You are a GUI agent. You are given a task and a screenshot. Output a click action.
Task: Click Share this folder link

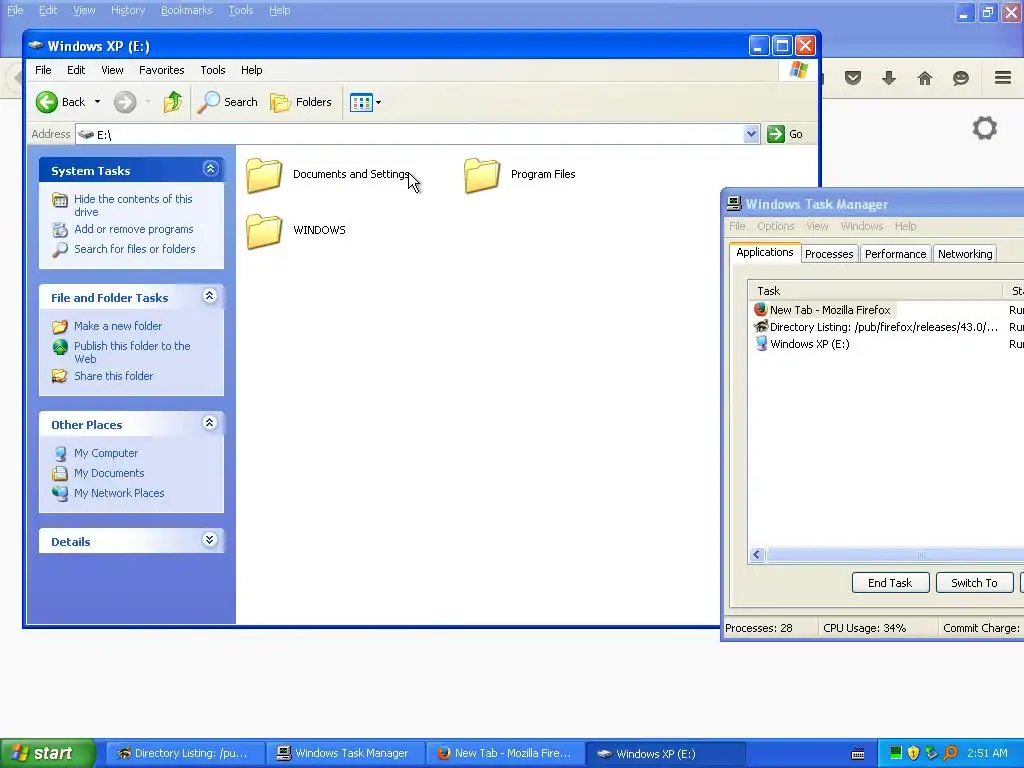tap(113, 376)
